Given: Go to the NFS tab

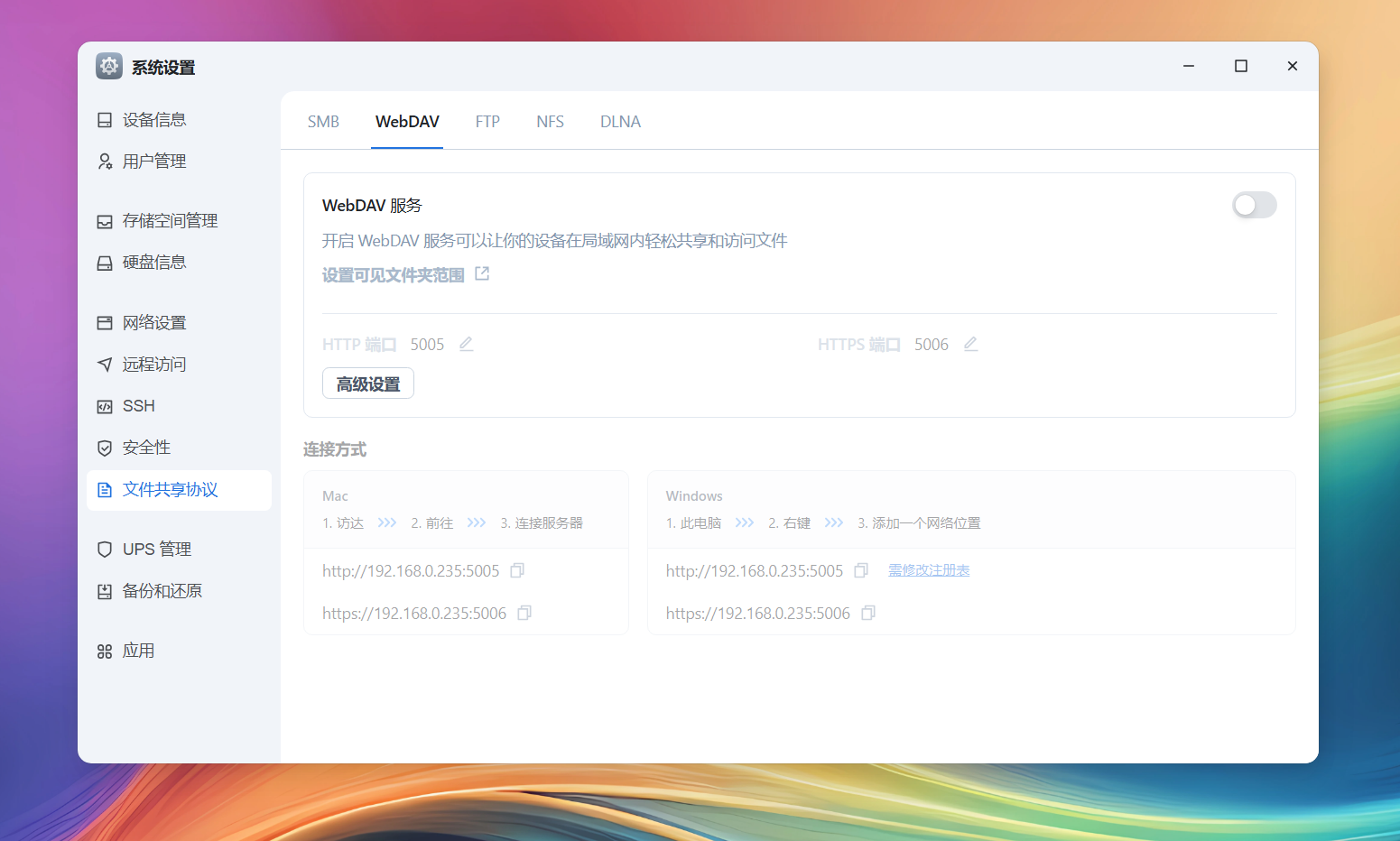Looking at the screenshot, I should [550, 122].
